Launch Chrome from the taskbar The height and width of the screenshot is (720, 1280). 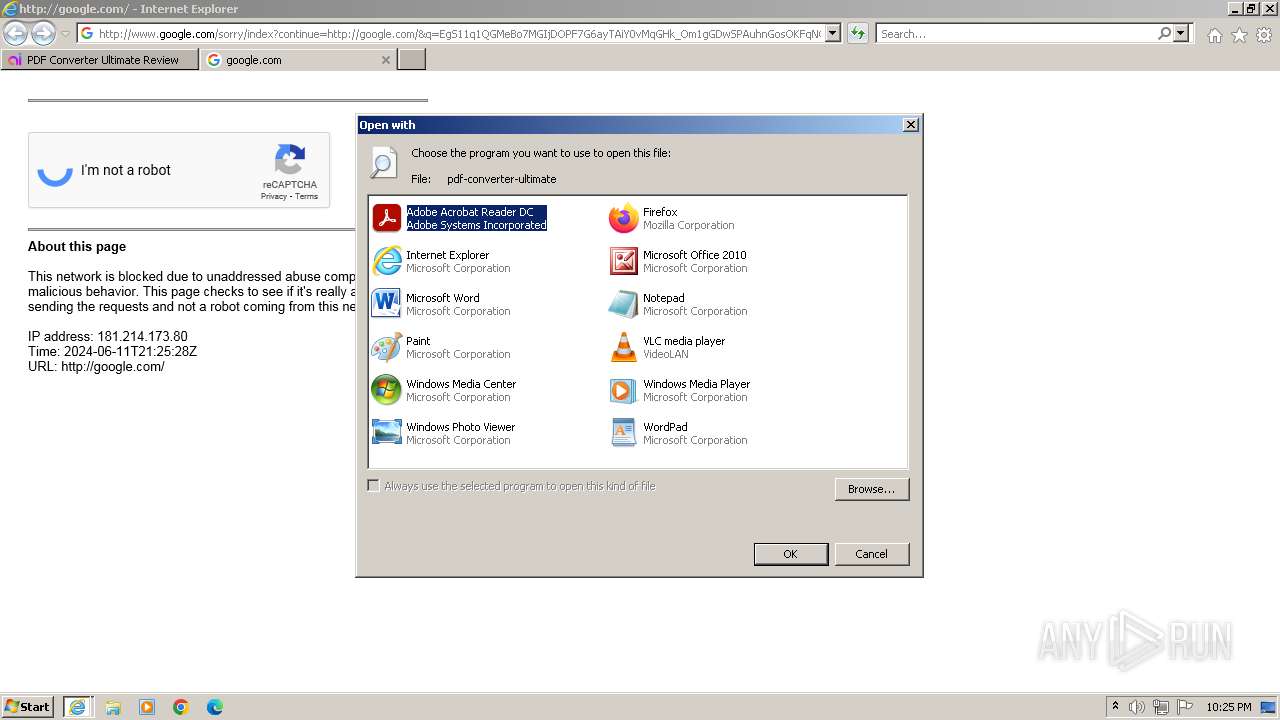181,707
